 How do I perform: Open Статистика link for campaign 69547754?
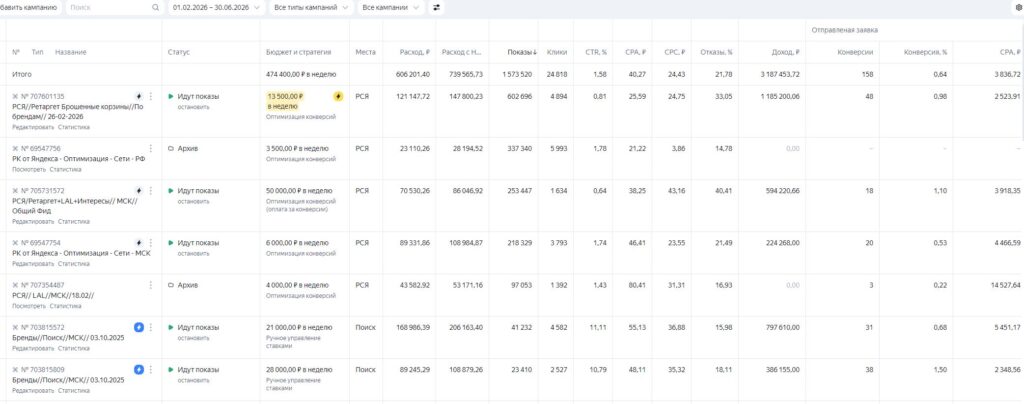tap(74, 264)
